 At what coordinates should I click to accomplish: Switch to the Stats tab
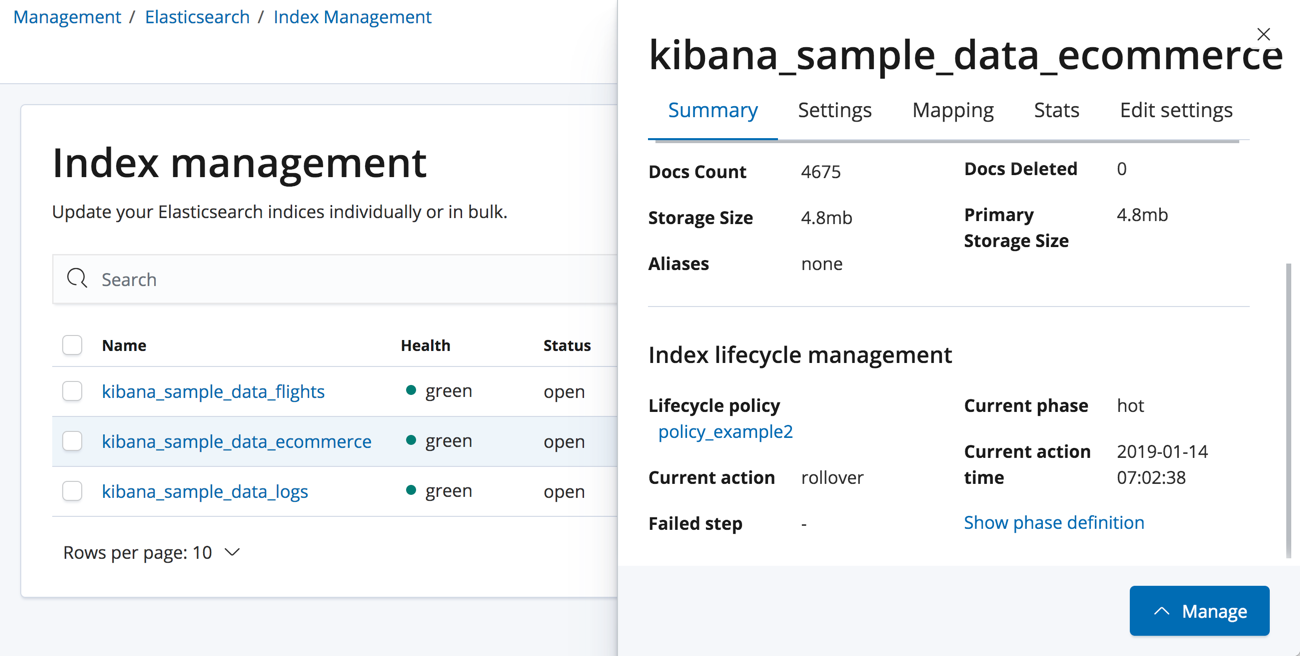[1056, 110]
